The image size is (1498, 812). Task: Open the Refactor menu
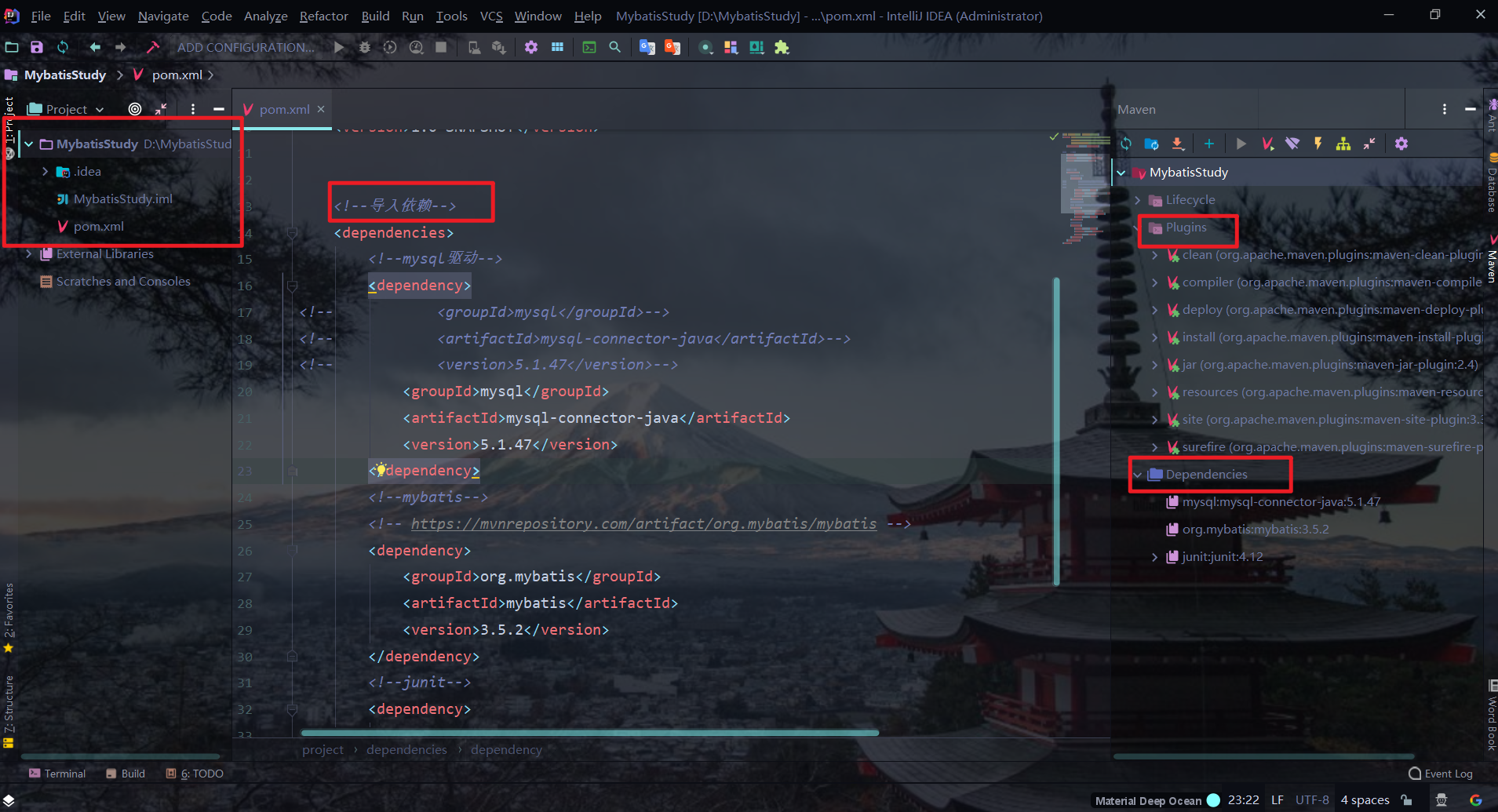pos(323,16)
